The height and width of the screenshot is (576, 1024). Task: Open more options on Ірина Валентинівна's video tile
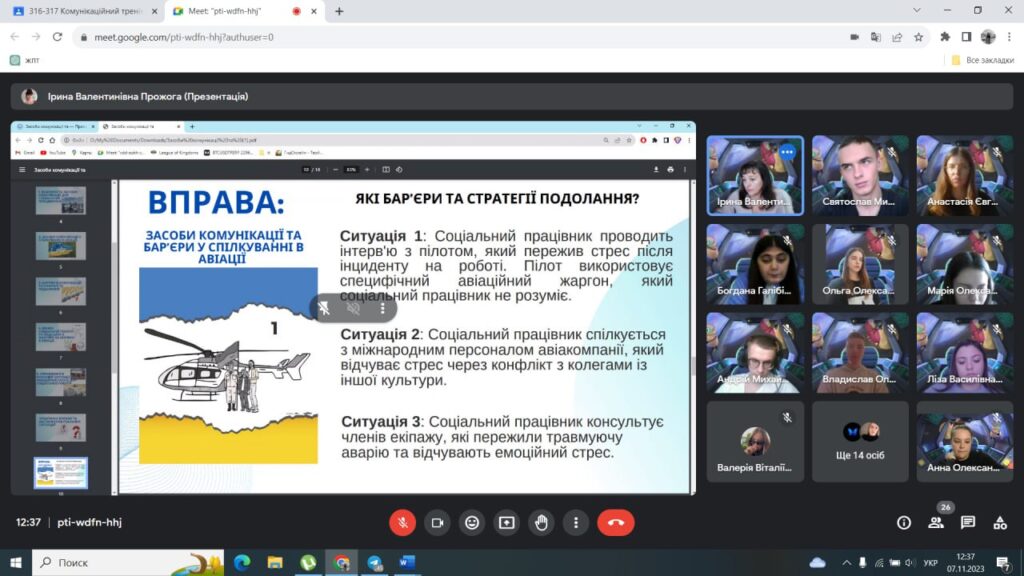(787, 152)
